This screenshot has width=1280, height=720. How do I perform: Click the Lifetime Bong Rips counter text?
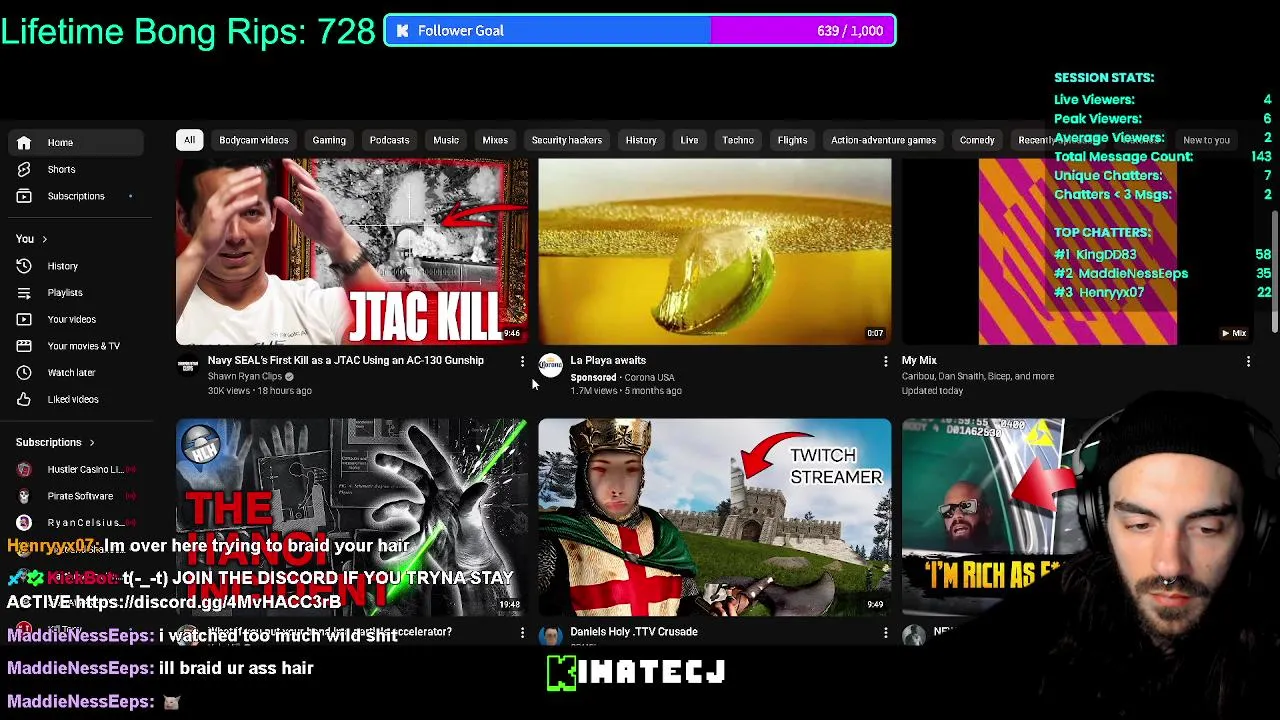(188, 31)
